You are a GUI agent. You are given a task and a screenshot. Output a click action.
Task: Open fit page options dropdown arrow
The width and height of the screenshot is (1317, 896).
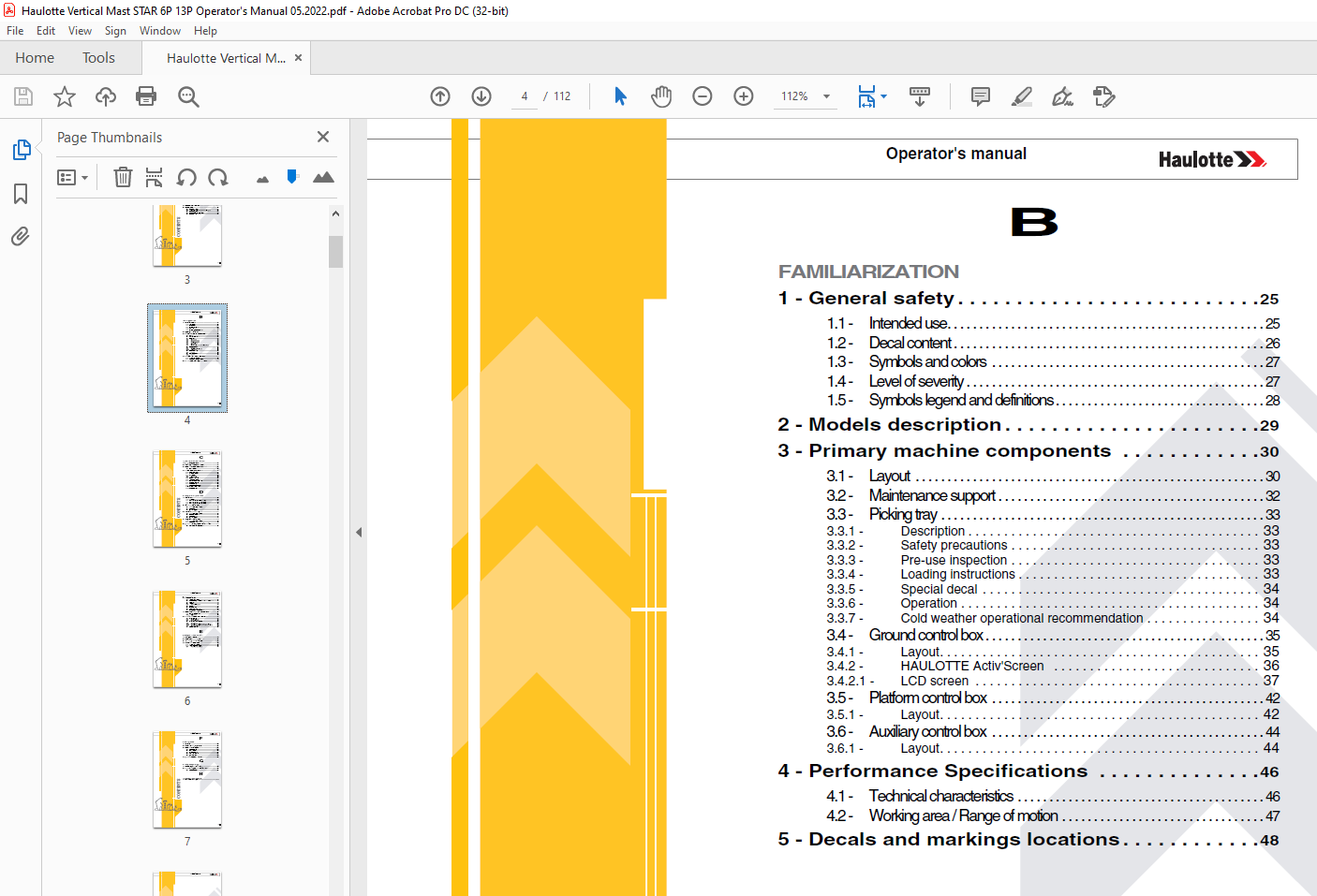pyautogui.click(x=883, y=96)
